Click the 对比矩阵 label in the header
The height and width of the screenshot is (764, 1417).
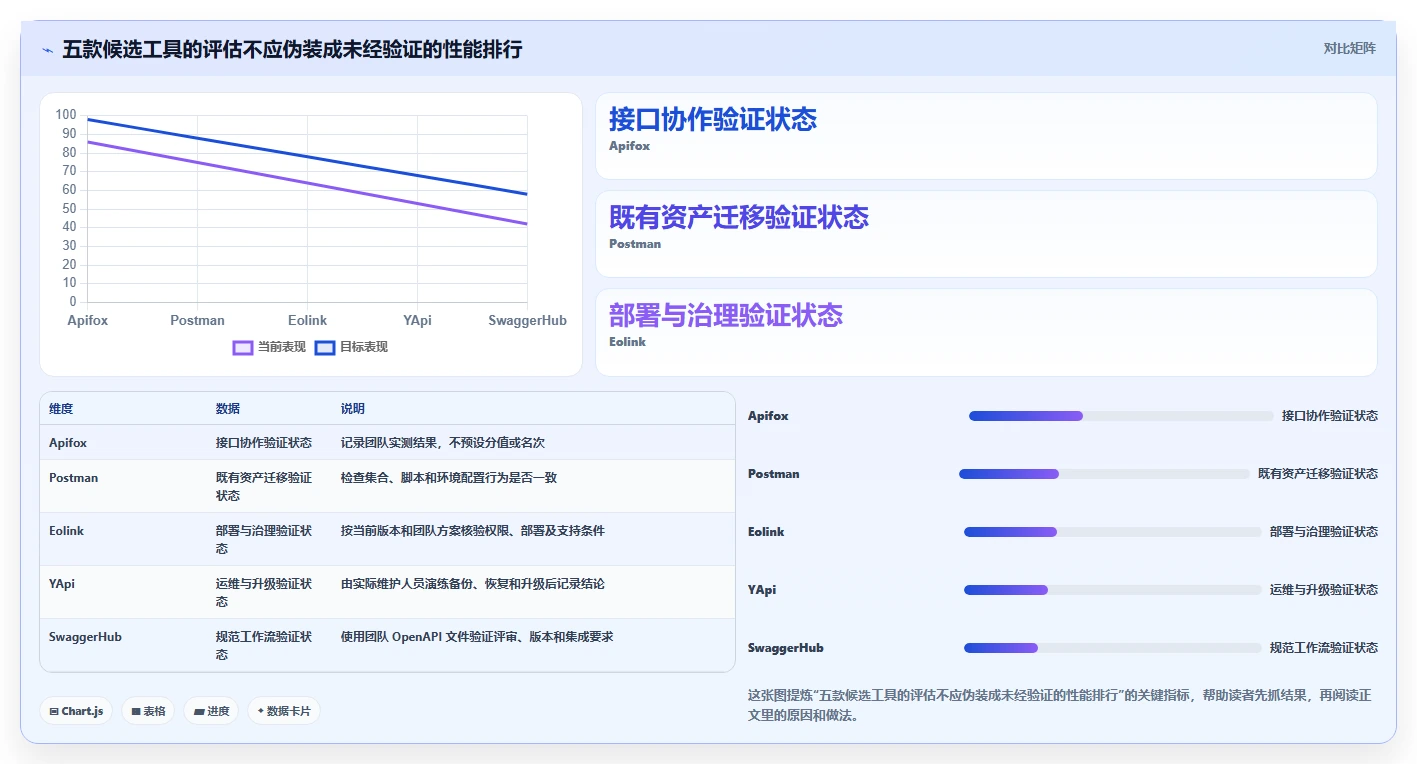click(1349, 48)
